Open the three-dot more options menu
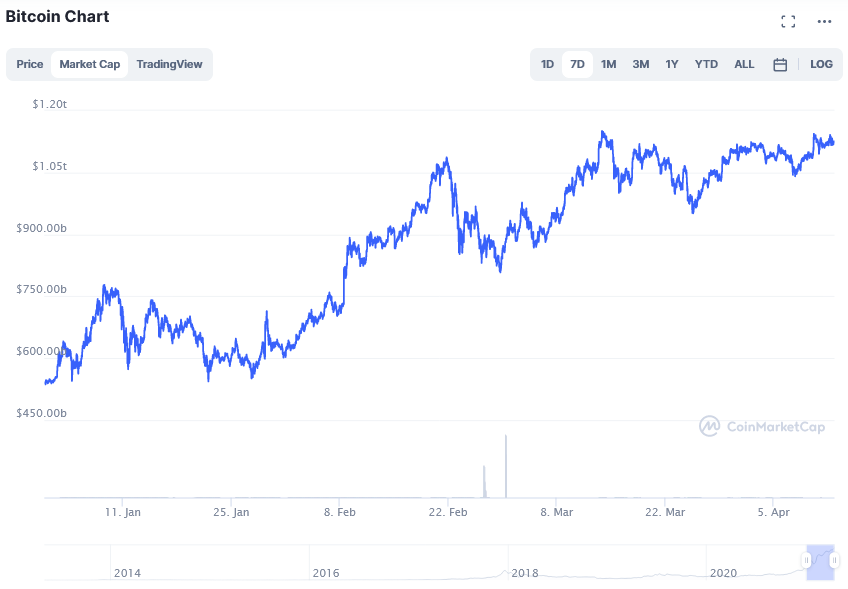The image size is (848, 589). click(x=824, y=22)
